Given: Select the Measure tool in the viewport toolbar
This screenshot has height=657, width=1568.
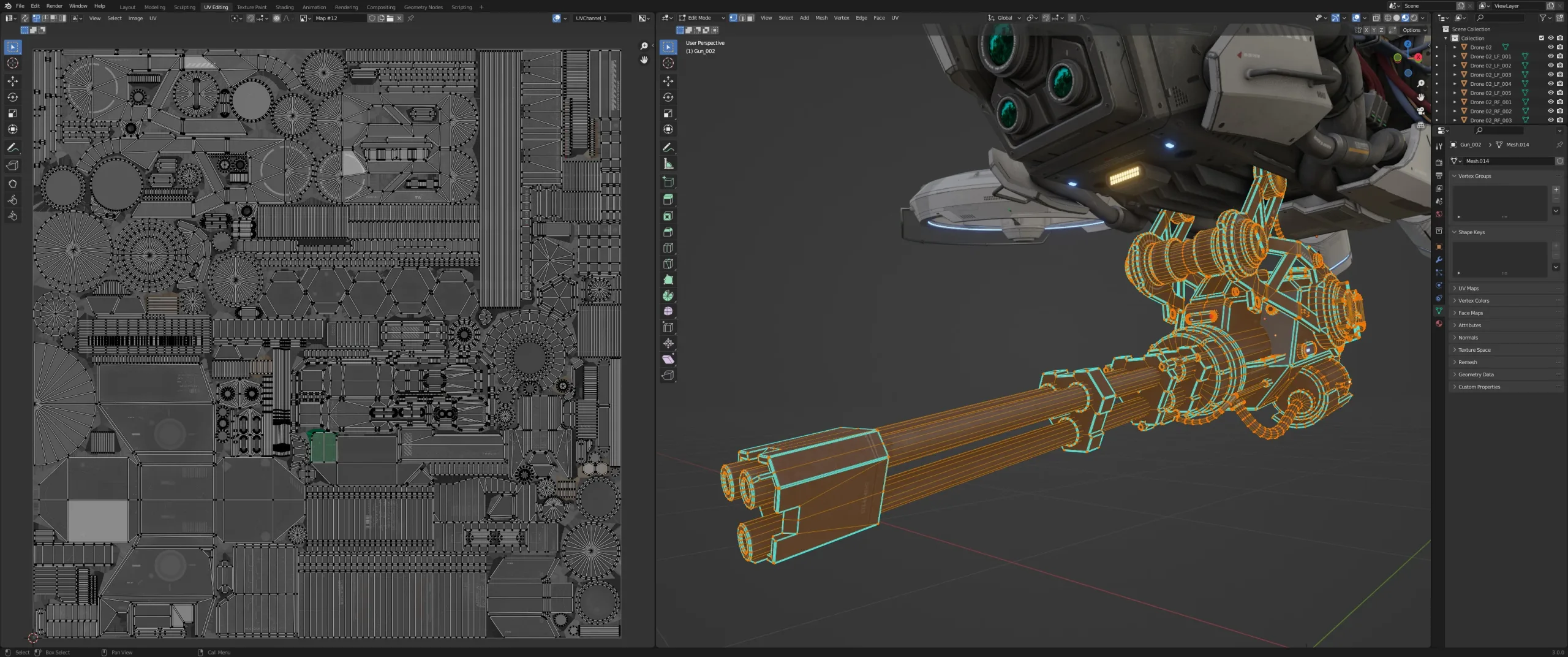Looking at the screenshot, I should point(668,163).
